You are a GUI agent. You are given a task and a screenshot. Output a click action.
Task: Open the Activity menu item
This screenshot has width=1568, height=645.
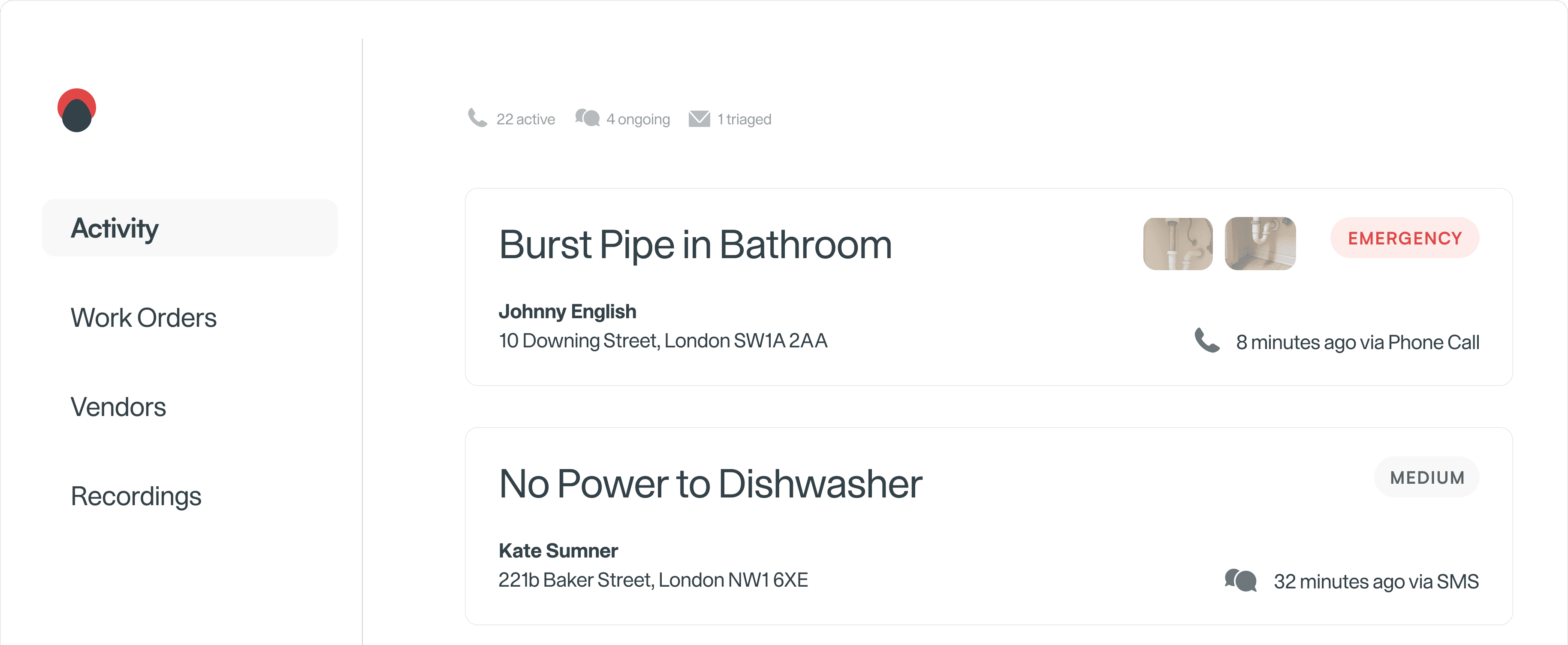click(x=190, y=228)
